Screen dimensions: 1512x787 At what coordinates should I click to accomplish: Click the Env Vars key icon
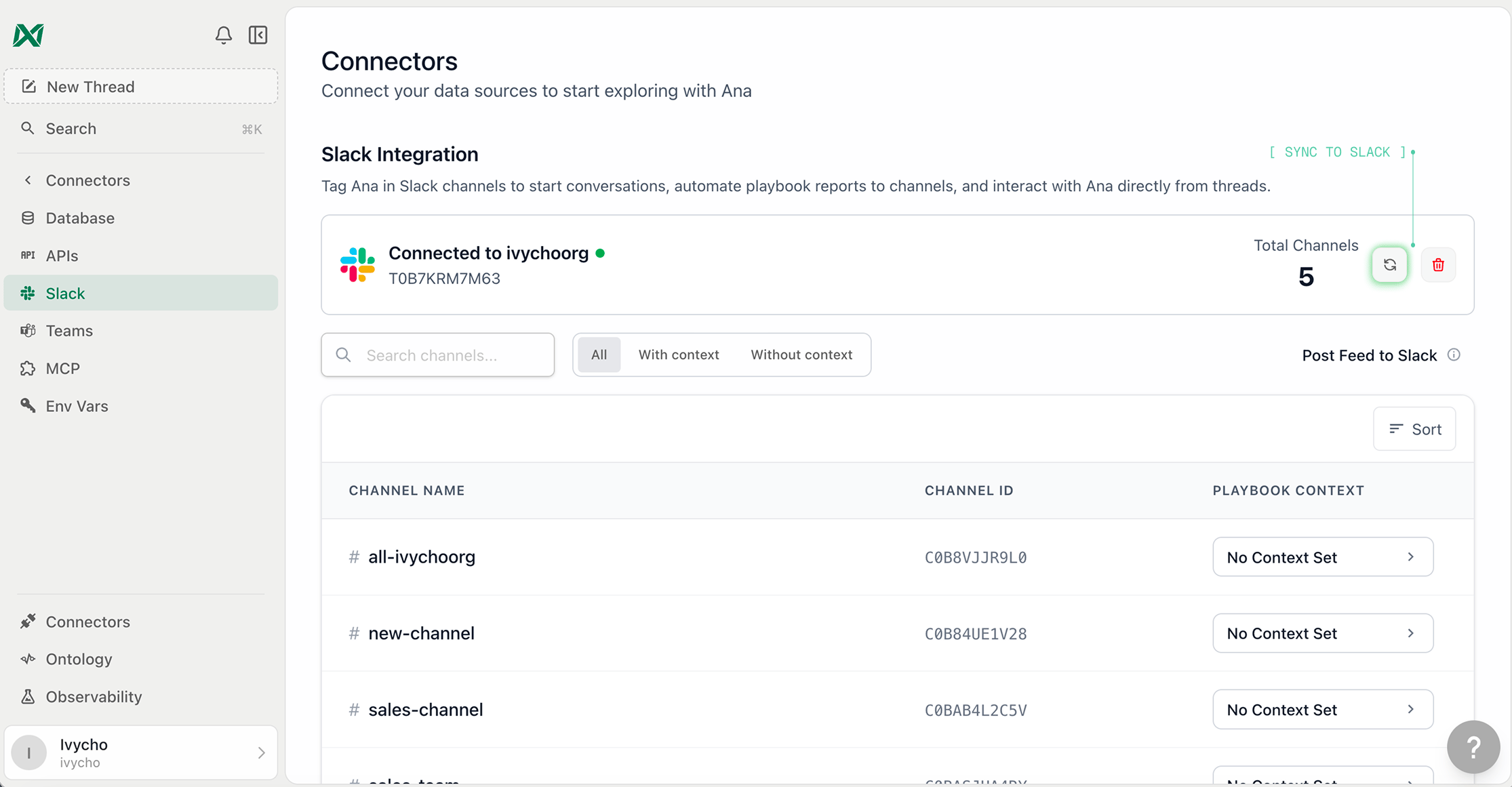[28, 405]
